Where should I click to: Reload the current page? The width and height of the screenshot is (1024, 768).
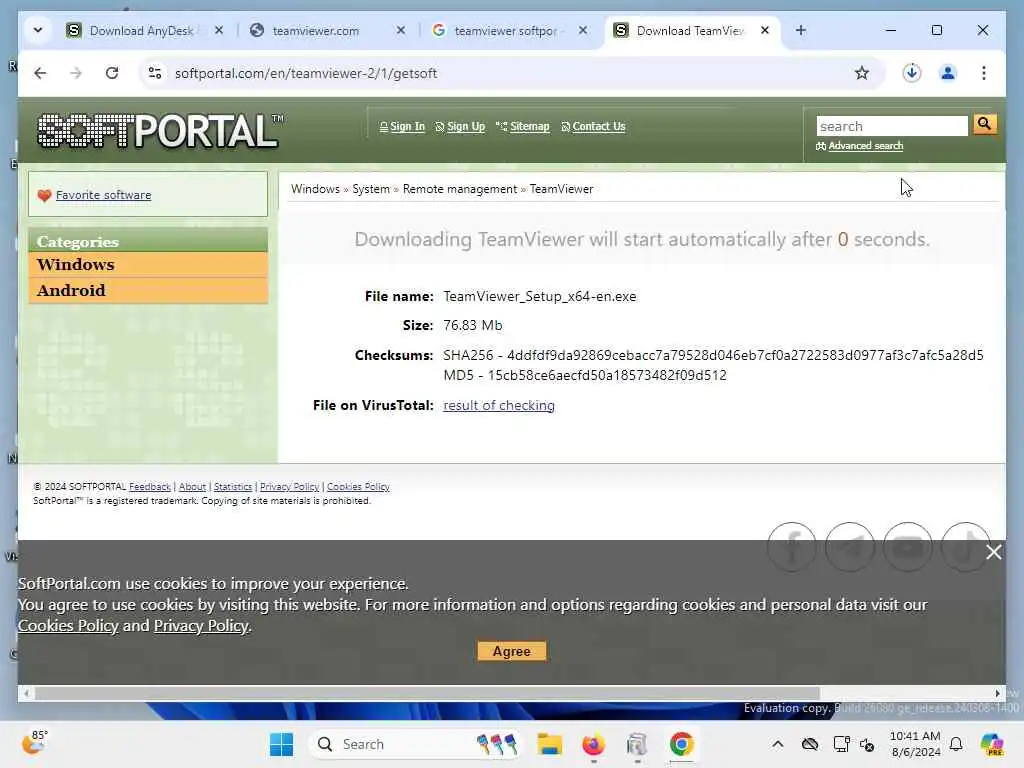(112, 73)
